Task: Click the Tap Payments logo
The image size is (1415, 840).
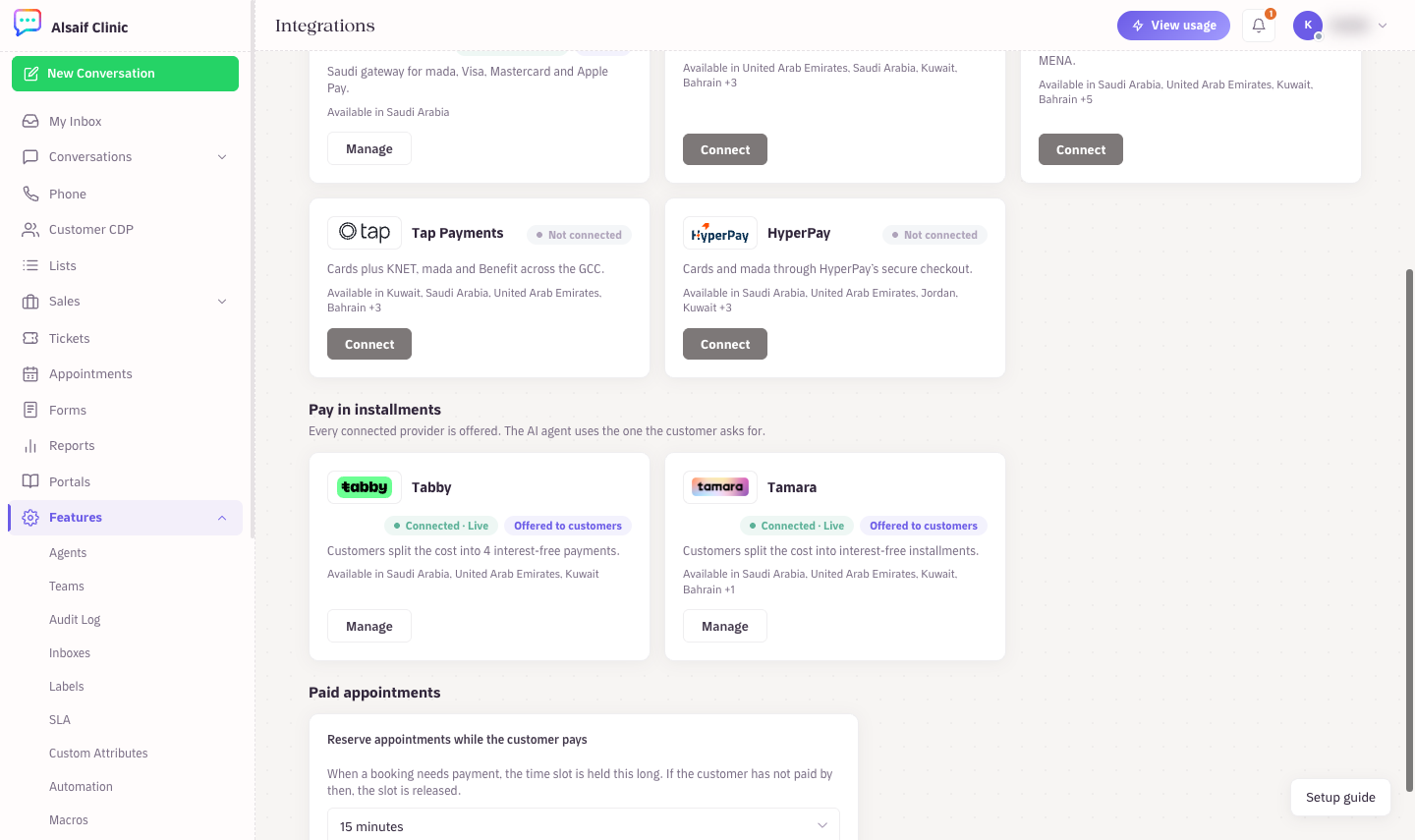Action: click(x=365, y=233)
